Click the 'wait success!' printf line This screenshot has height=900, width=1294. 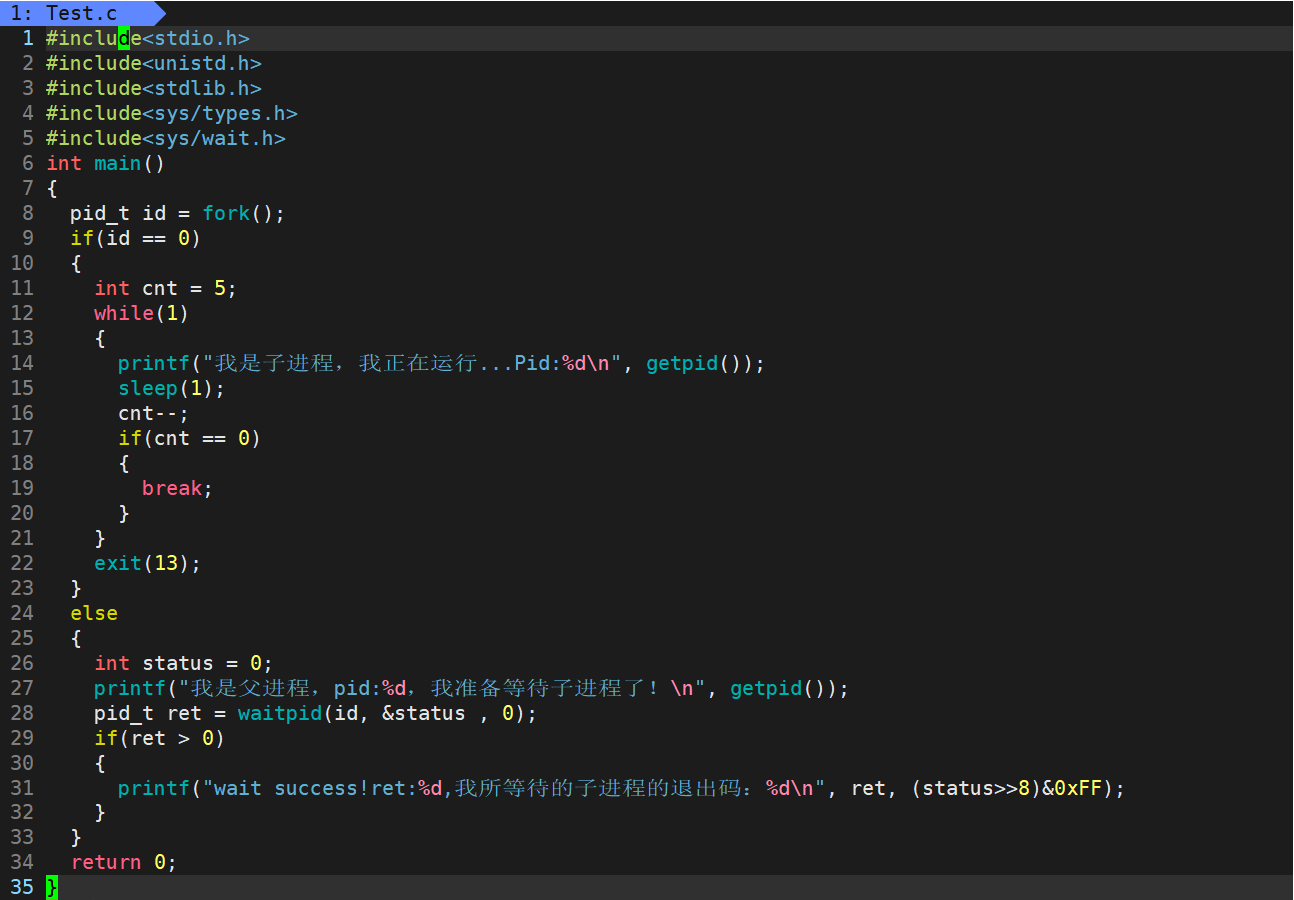pyautogui.click(x=621, y=788)
